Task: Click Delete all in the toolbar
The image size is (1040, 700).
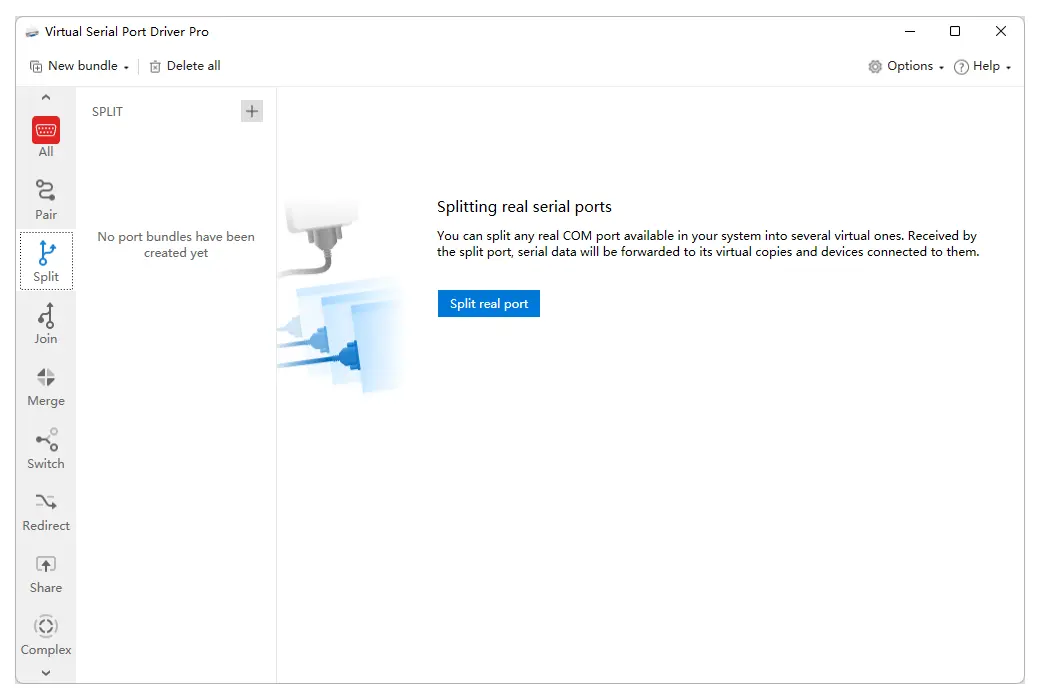Action: pos(185,66)
